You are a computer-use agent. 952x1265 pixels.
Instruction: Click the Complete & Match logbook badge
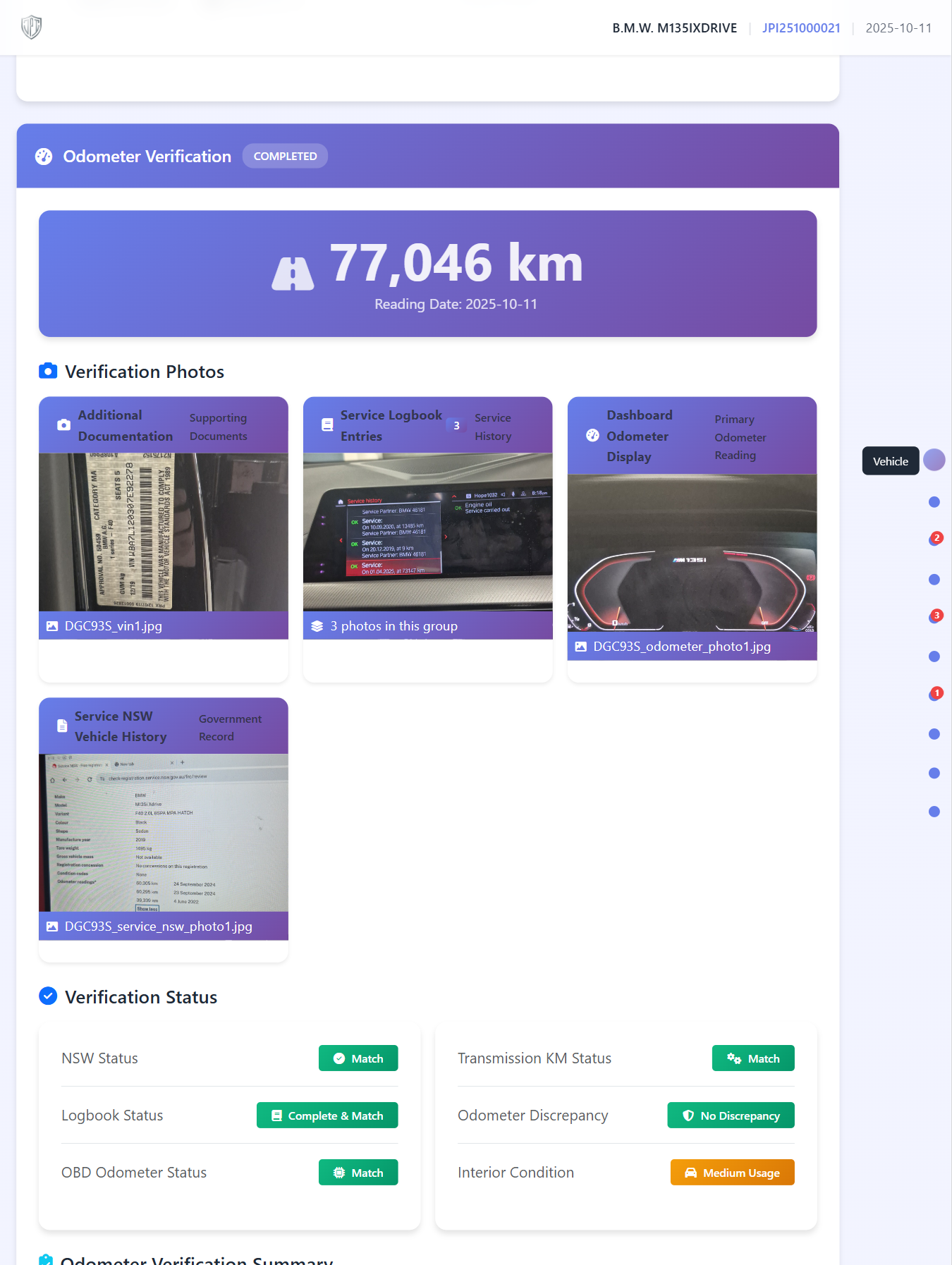[x=327, y=1116]
